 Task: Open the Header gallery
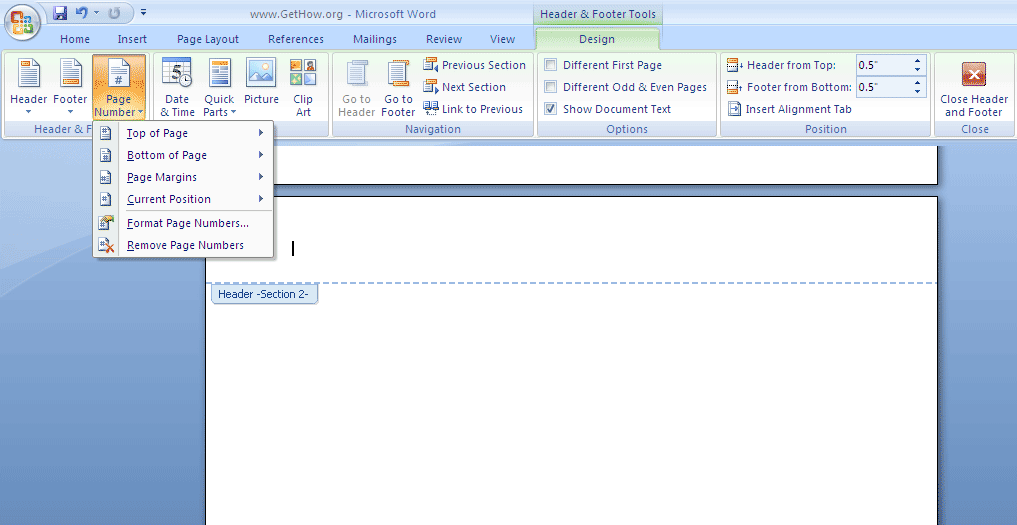pyautogui.click(x=29, y=87)
